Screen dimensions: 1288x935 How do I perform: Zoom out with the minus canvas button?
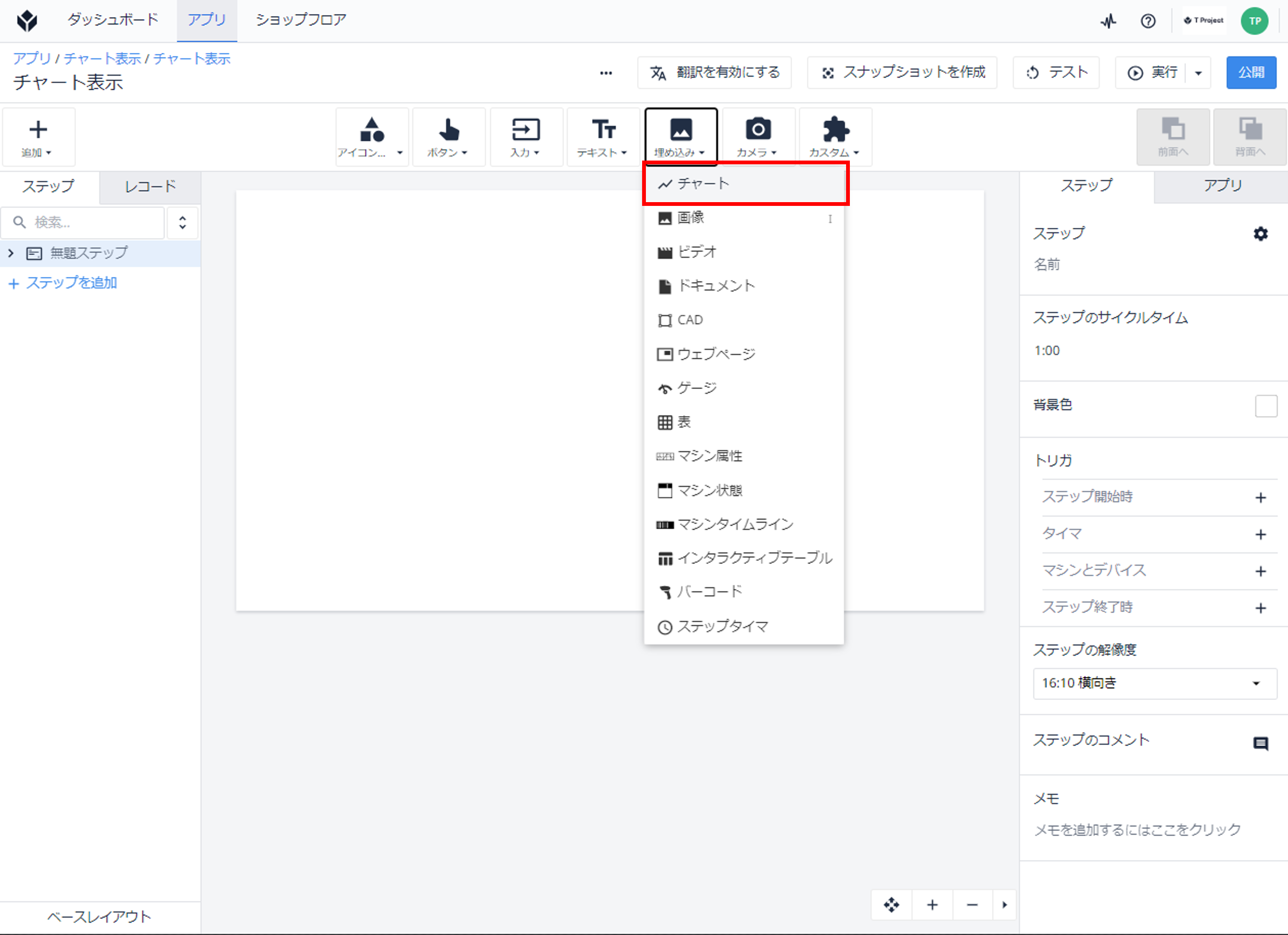coord(972,904)
